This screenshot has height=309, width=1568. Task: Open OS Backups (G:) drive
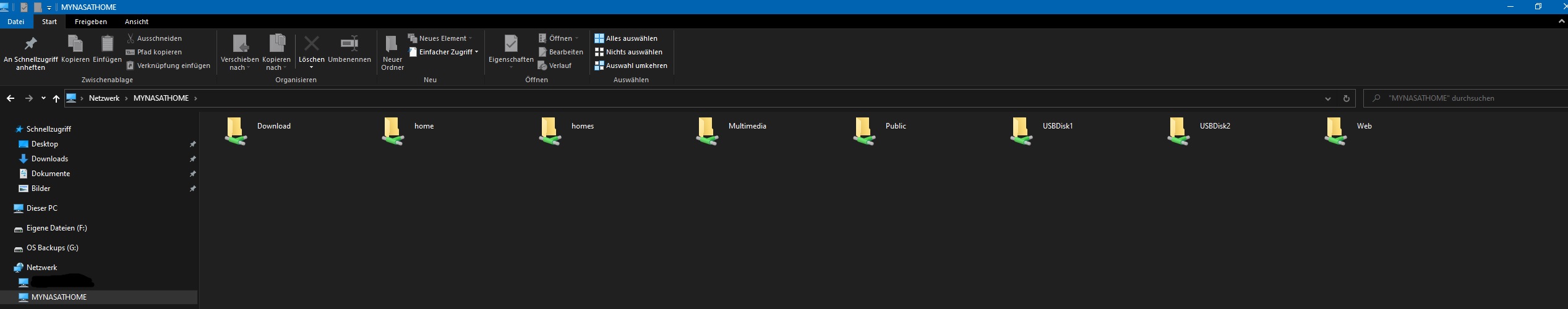(52, 248)
